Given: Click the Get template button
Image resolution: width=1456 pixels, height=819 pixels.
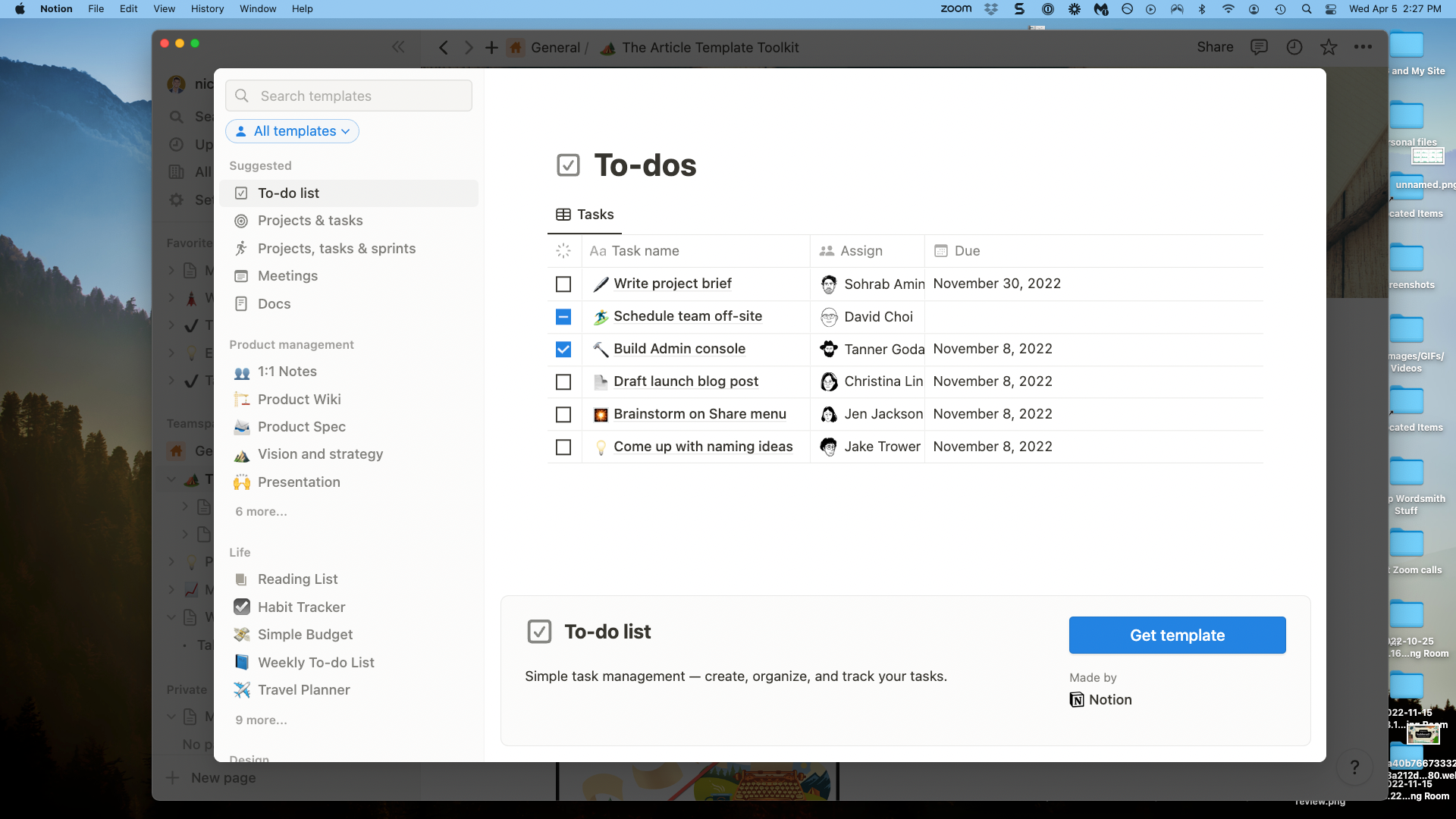Looking at the screenshot, I should tap(1177, 635).
